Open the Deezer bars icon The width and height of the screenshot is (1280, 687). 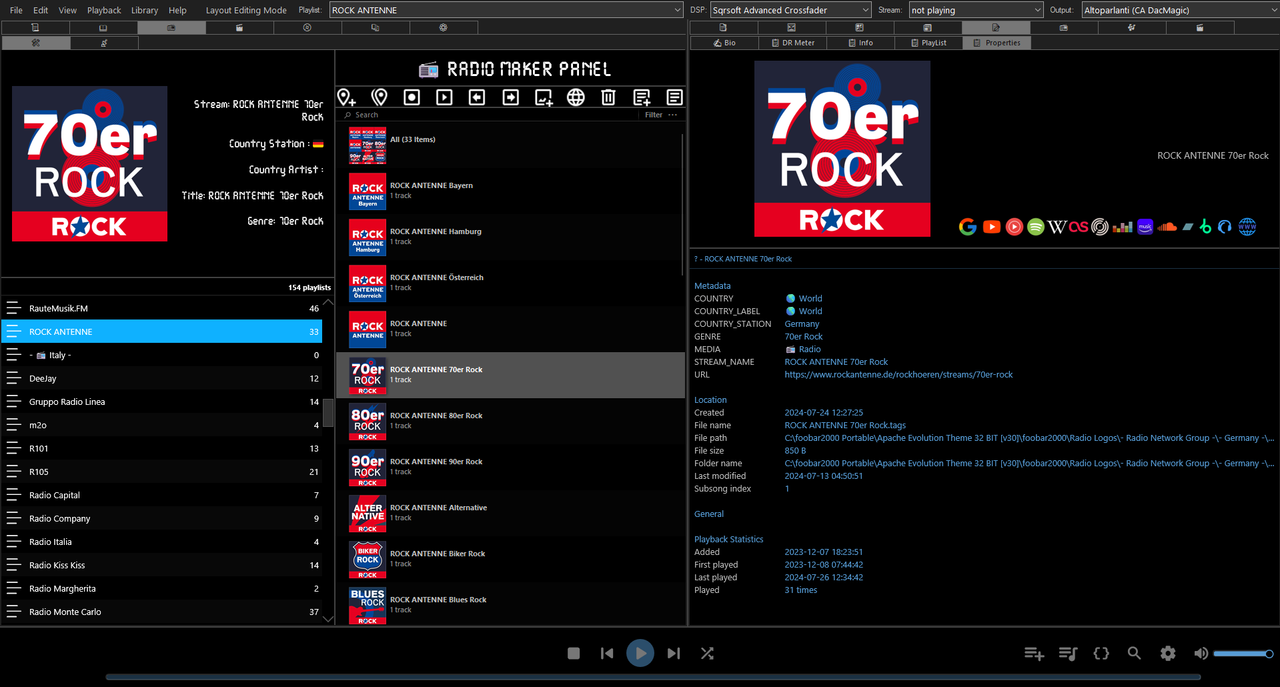click(1122, 227)
